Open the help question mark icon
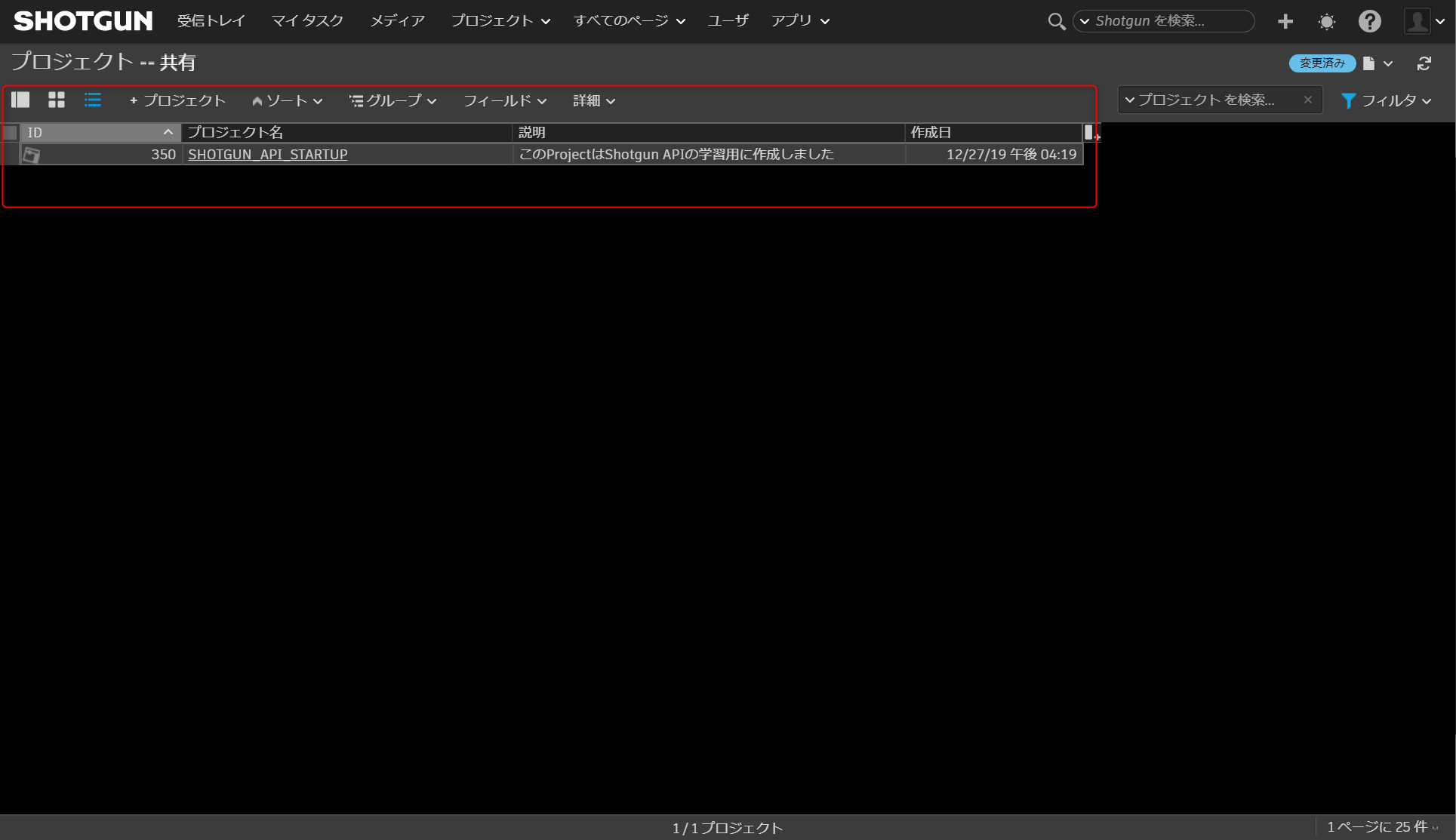This screenshot has width=1456, height=840. 1369,21
